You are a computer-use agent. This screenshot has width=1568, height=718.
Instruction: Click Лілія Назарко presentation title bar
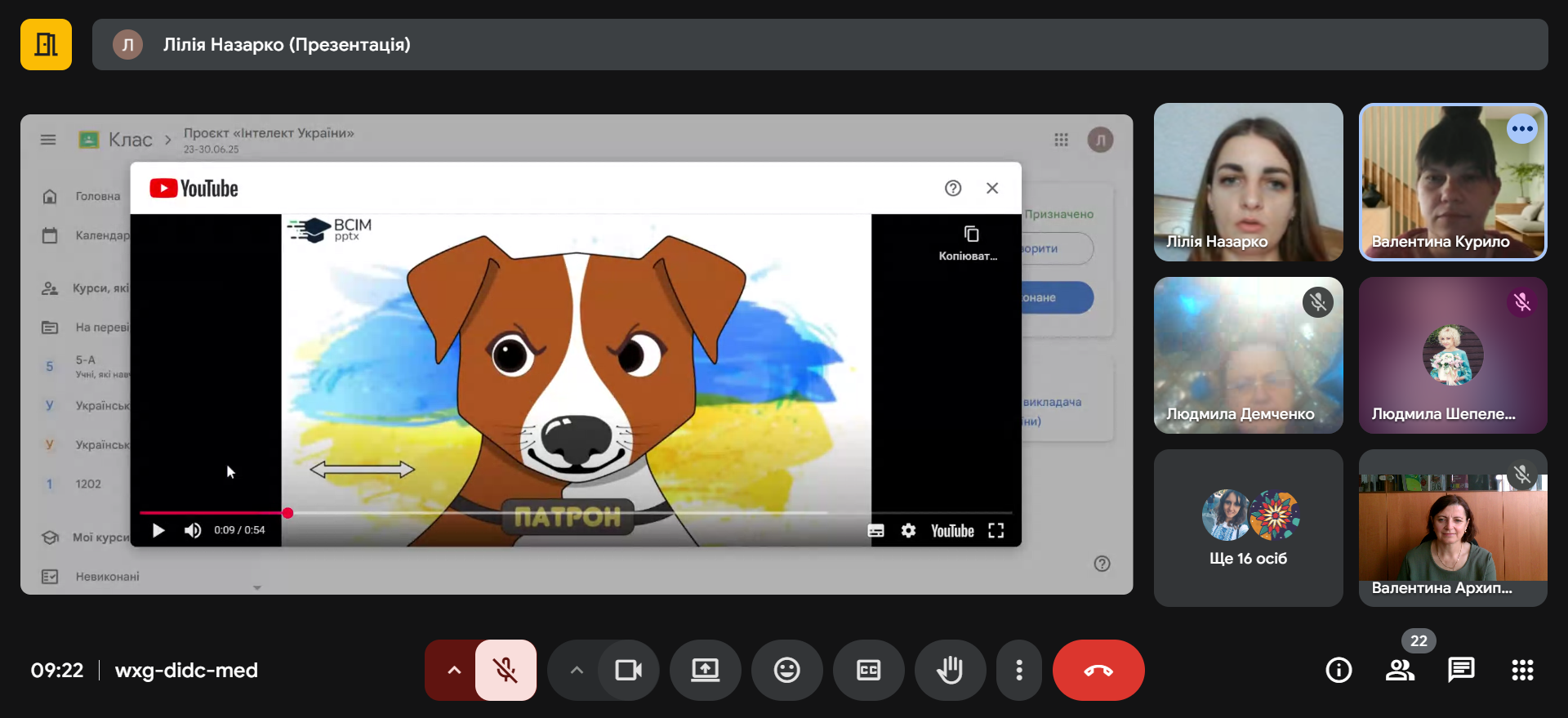820,44
